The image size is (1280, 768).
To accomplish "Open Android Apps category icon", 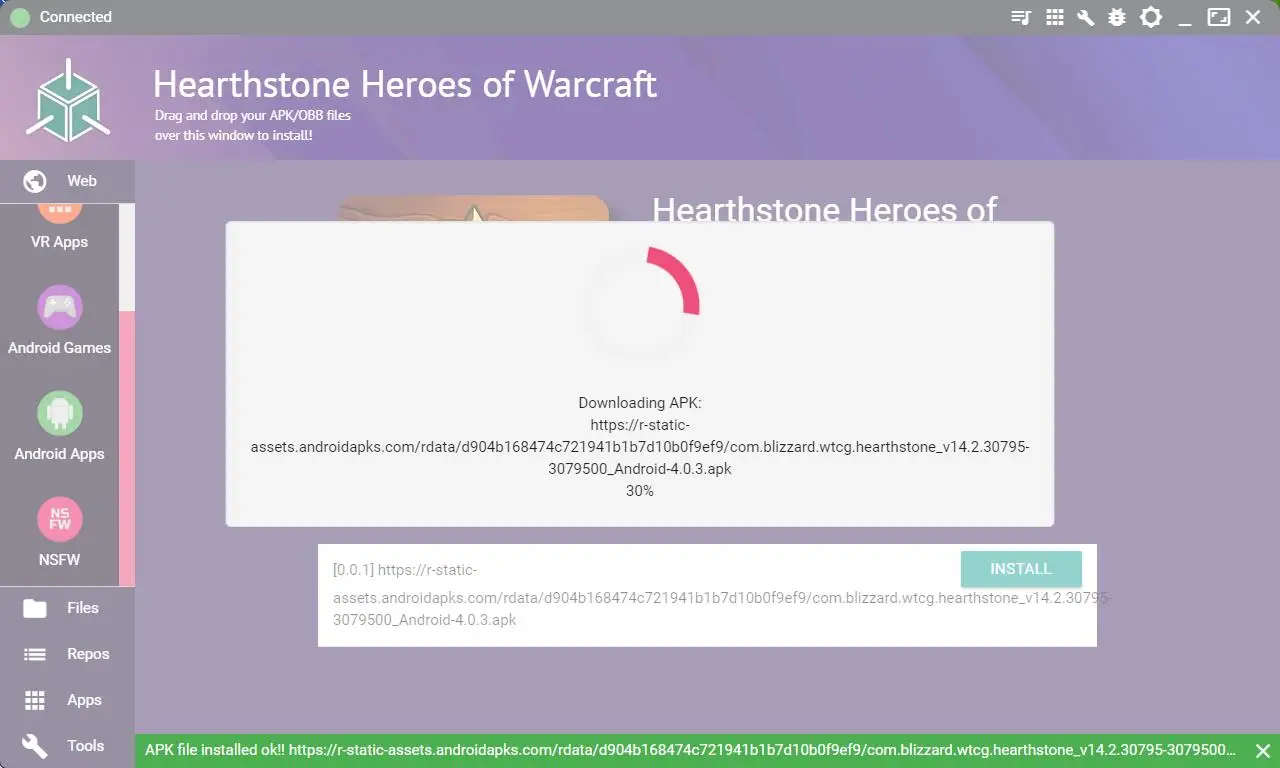I will click(x=59, y=413).
